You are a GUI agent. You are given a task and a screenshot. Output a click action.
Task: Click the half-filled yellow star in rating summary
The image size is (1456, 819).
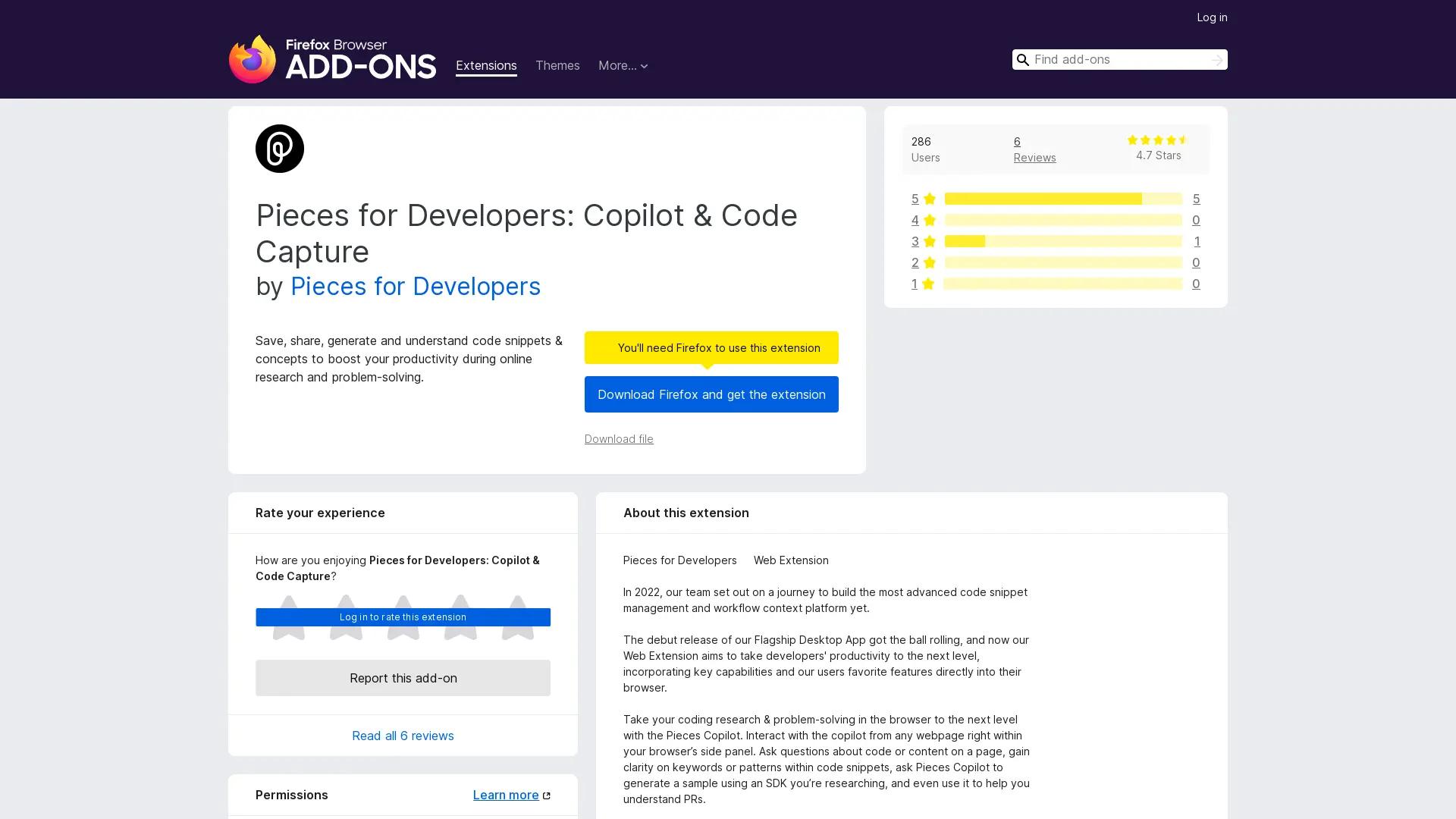[1183, 140]
